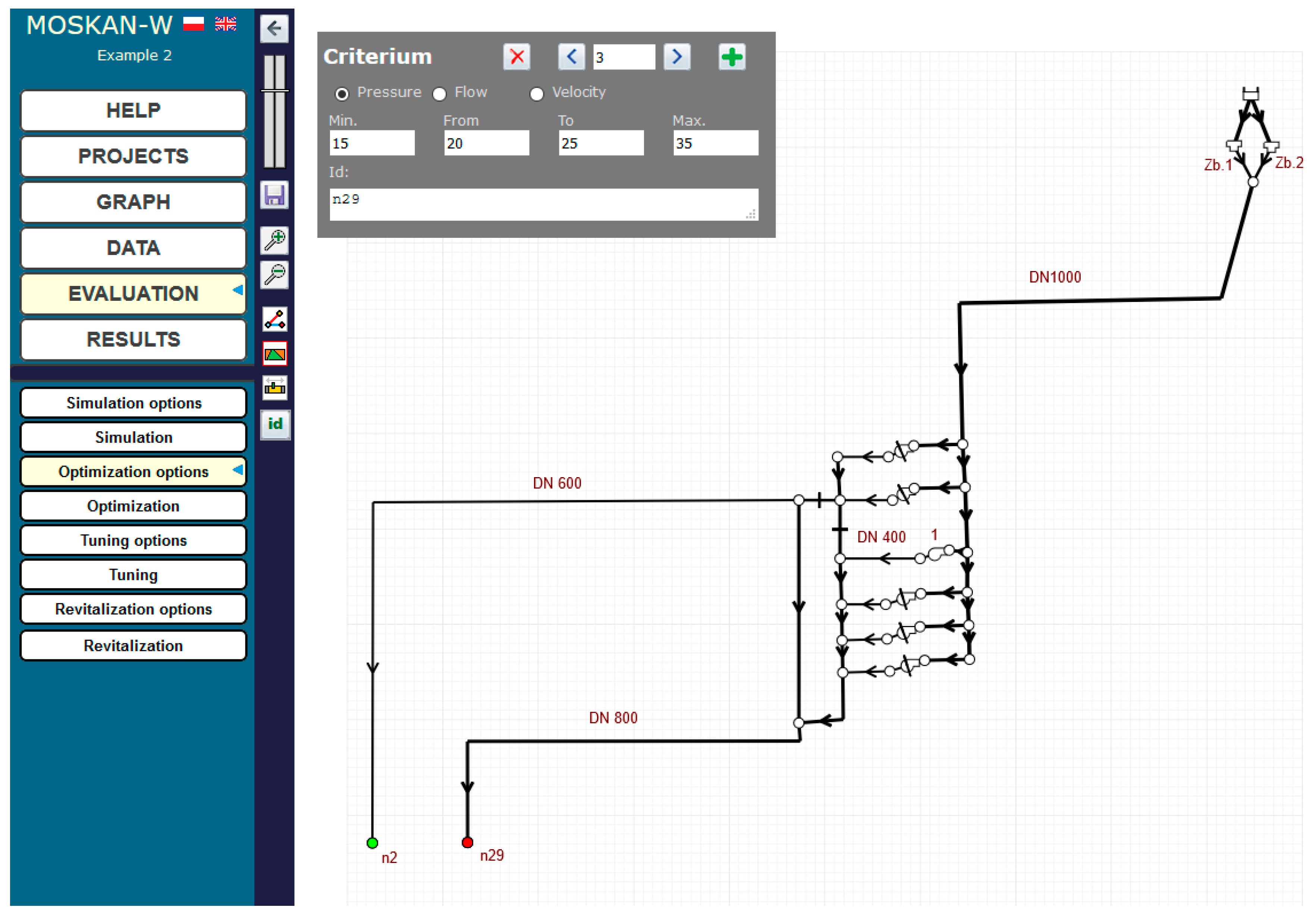Select the Pressure radio button
The image size is (1316, 920).
[342, 94]
